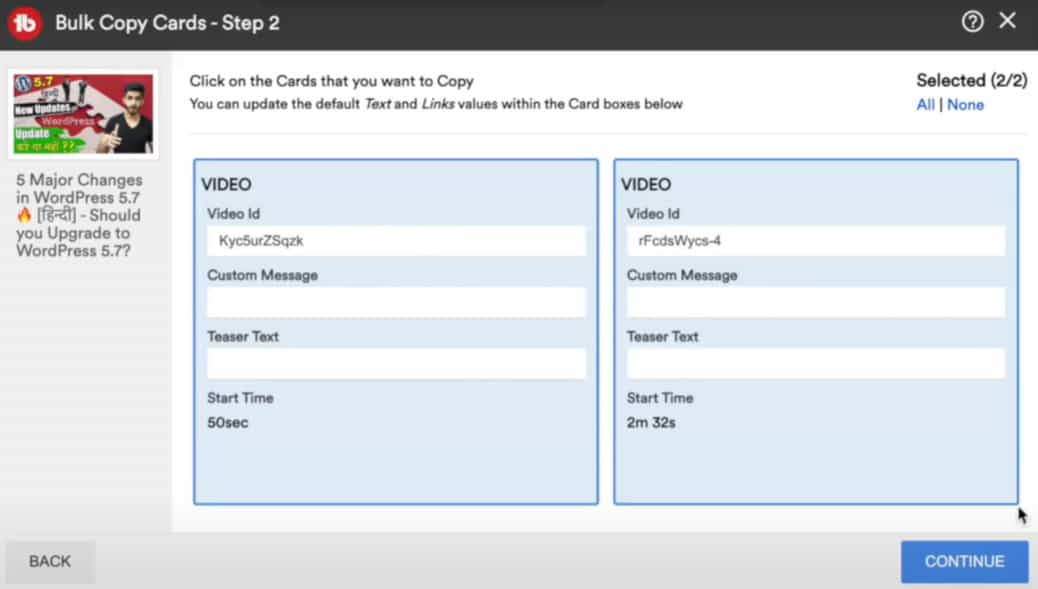Click the '5 Major Changes in WordPress 5.7' title
The height and width of the screenshot is (589, 1038).
(79, 215)
